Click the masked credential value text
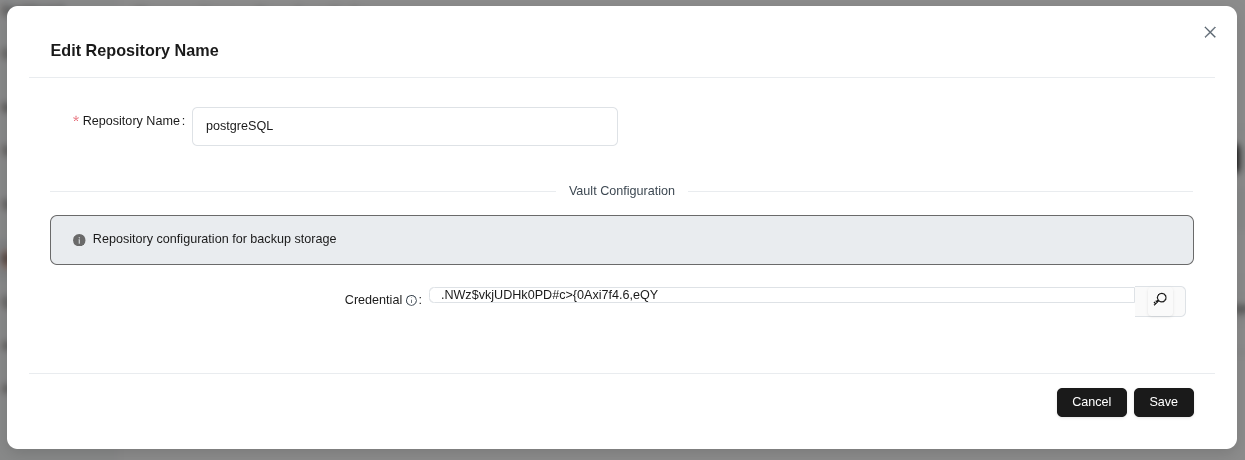 549,295
